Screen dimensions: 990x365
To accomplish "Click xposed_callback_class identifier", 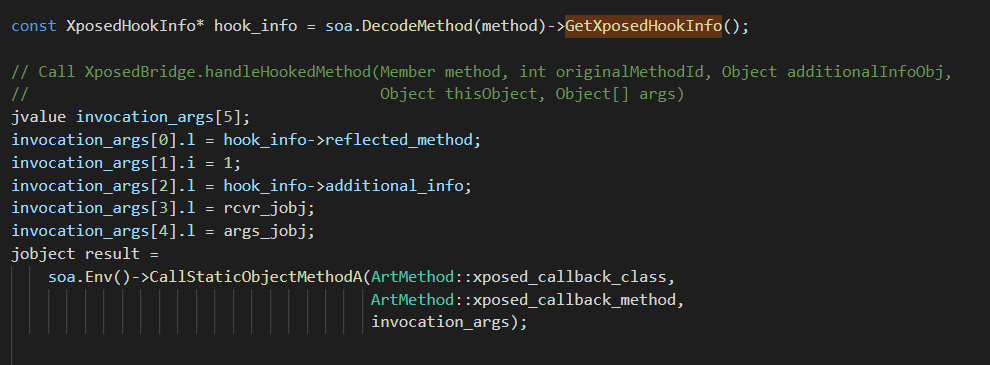I will 570,277.
